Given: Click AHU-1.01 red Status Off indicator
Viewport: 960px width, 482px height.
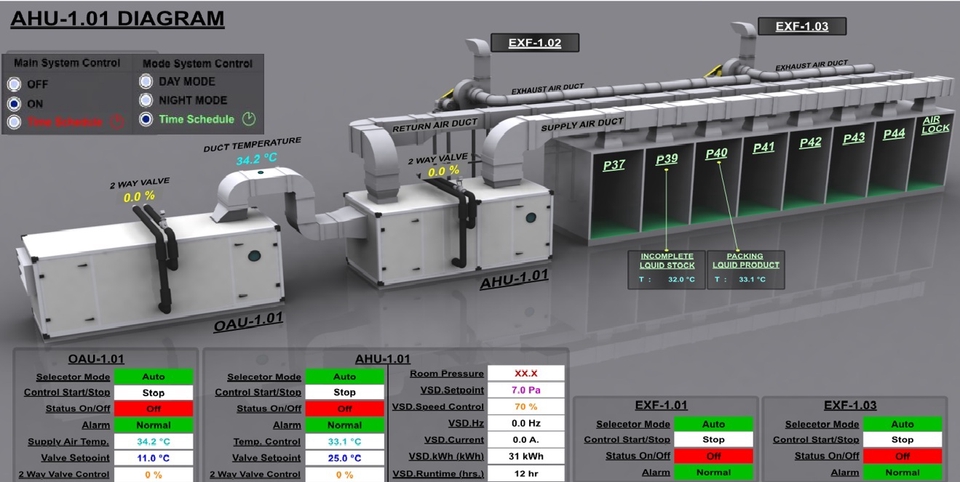Looking at the screenshot, I should [345, 409].
